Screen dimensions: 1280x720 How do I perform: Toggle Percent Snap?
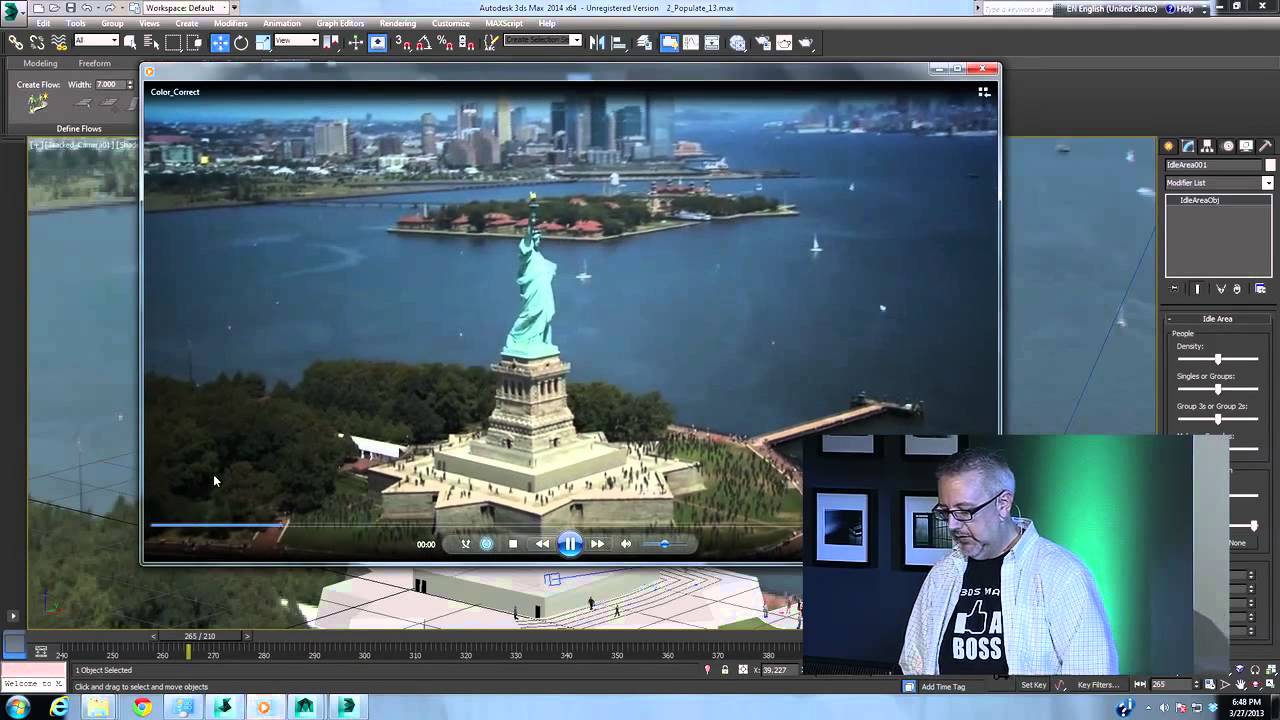445,42
